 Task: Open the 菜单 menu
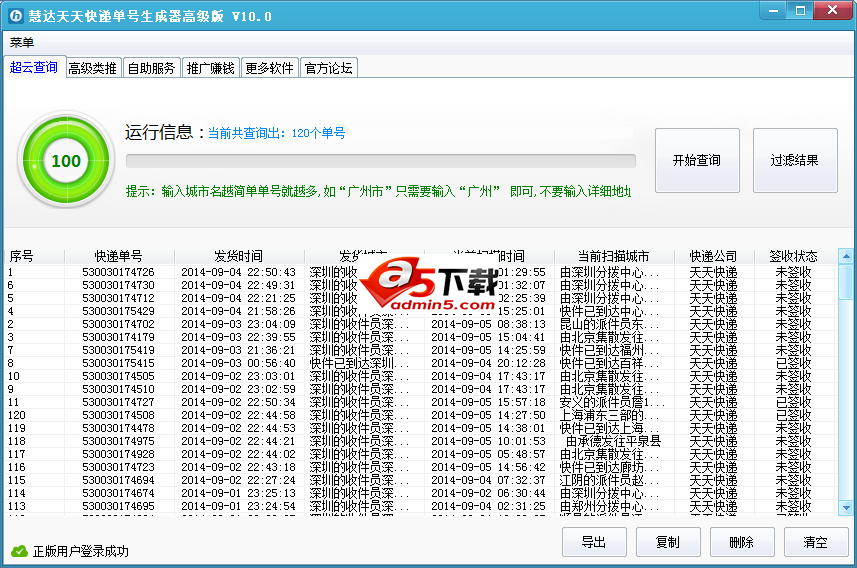click(x=22, y=42)
